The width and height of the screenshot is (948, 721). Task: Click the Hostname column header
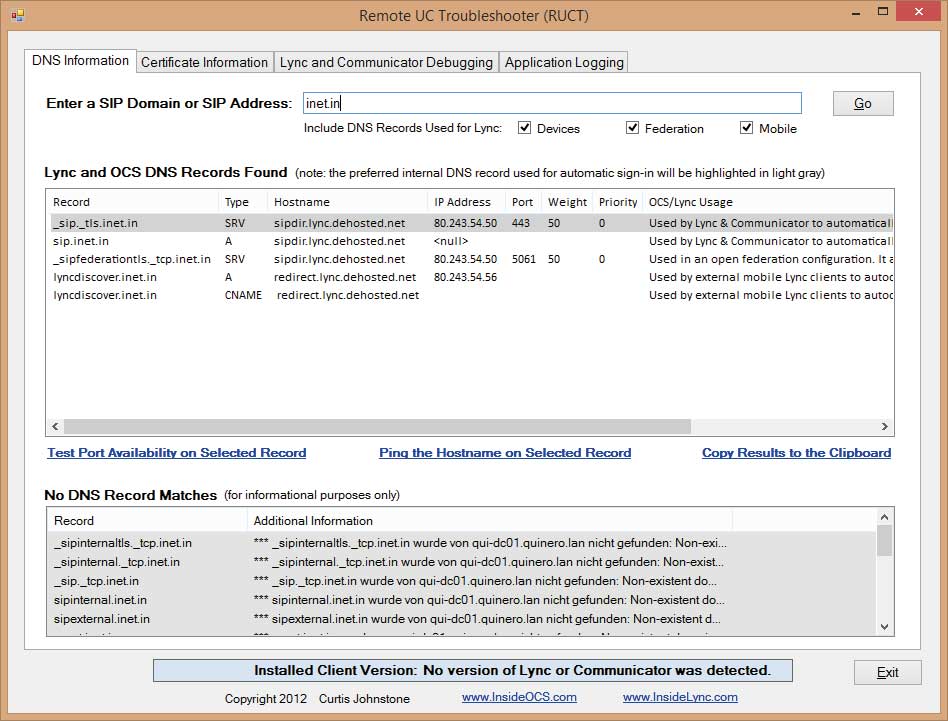[x=347, y=202]
